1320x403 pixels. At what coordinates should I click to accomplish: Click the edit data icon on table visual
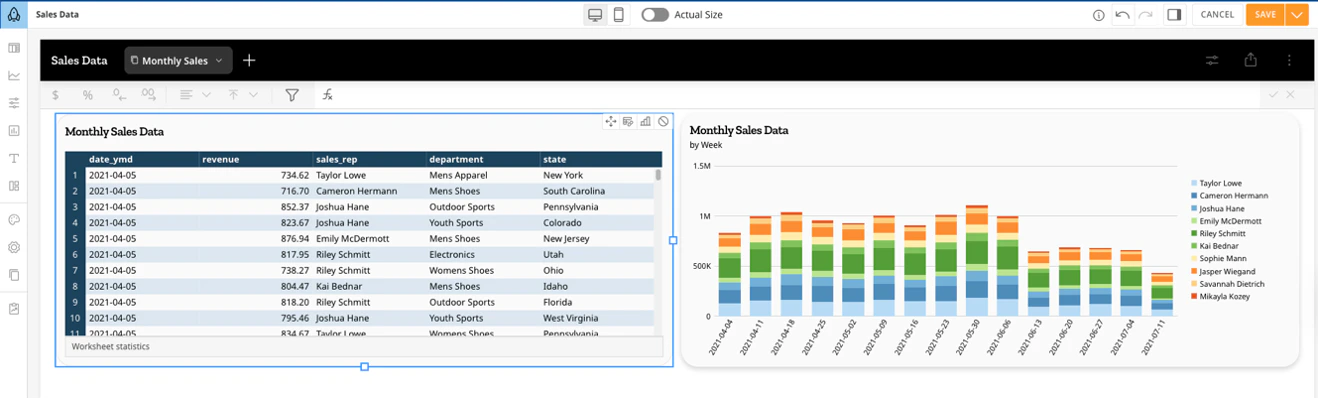[628, 121]
